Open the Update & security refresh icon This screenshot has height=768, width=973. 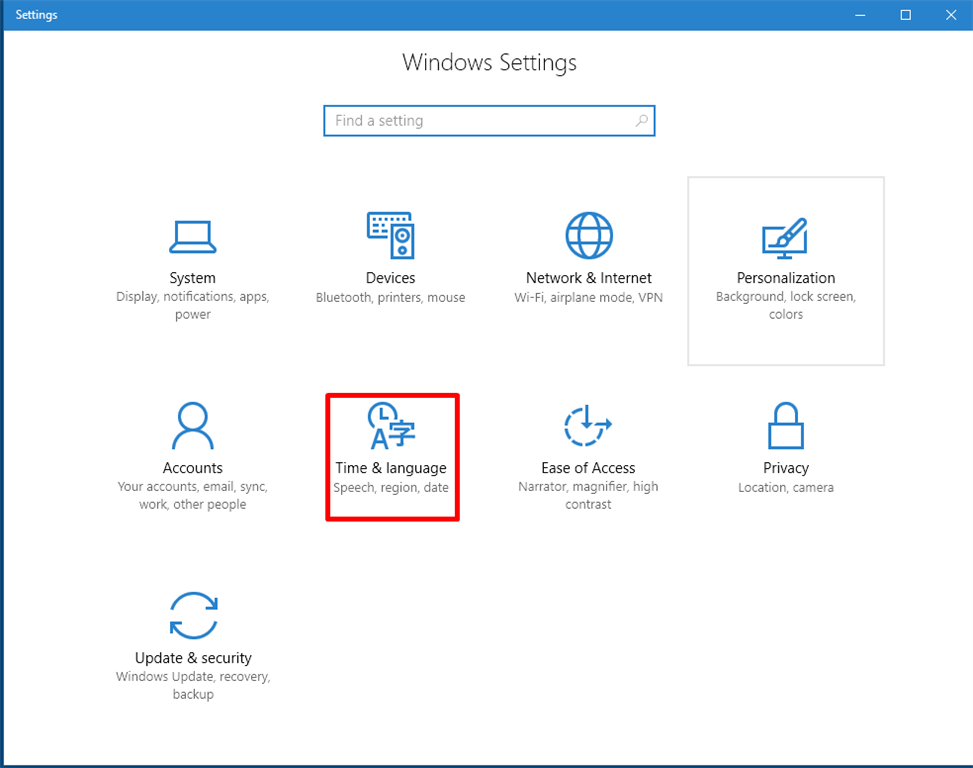pyautogui.click(x=194, y=615)
